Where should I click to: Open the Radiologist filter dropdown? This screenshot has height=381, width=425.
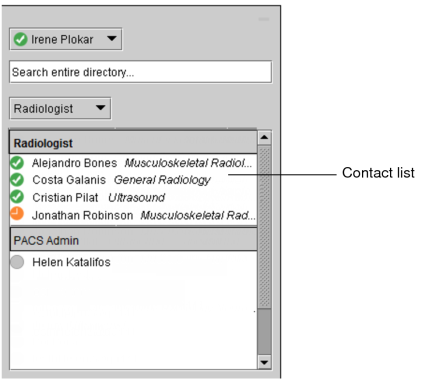coord(60,108)
